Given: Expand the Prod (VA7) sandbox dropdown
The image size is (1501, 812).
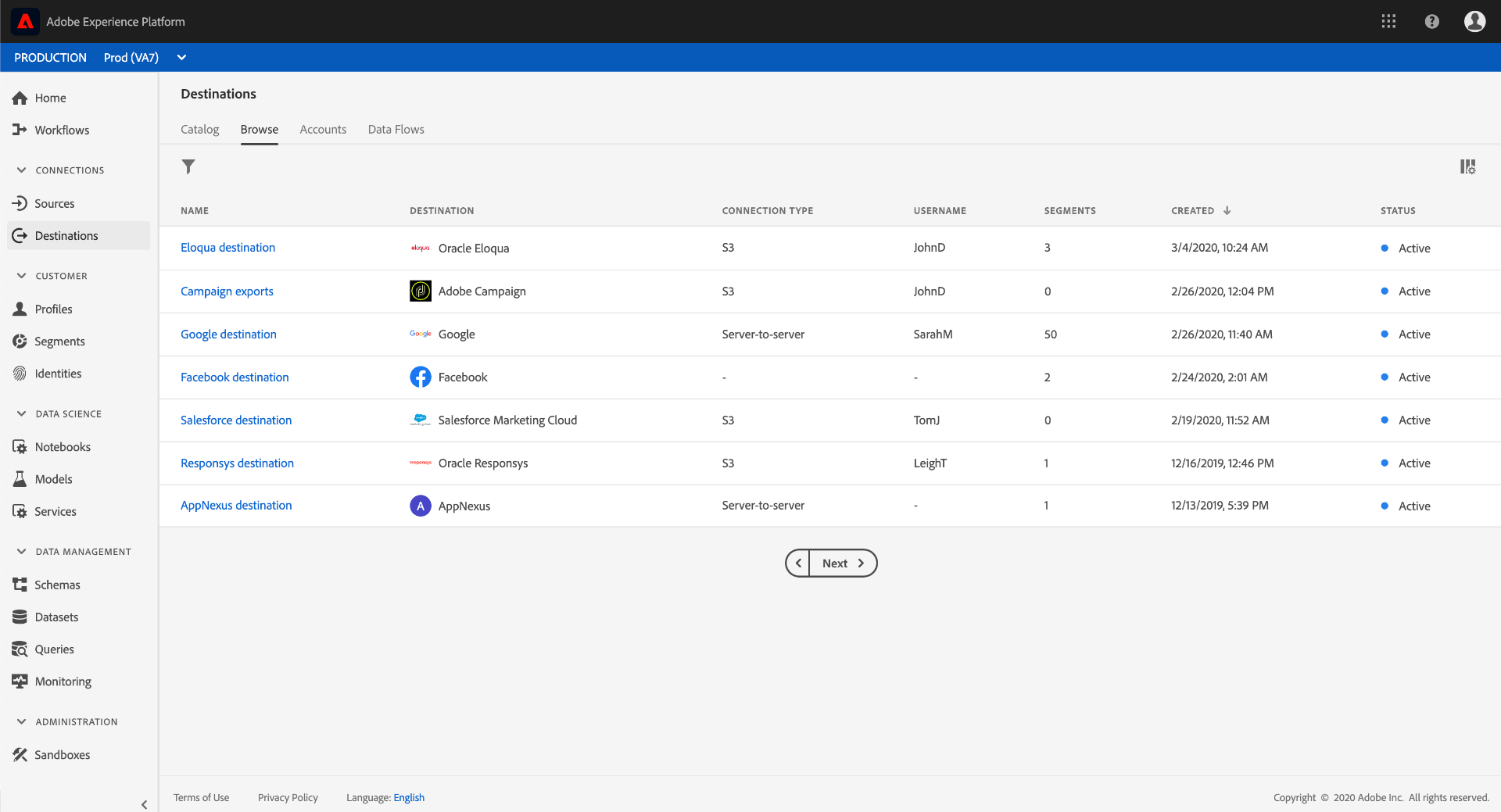Looking at the screenshot, I should (181, 57).
